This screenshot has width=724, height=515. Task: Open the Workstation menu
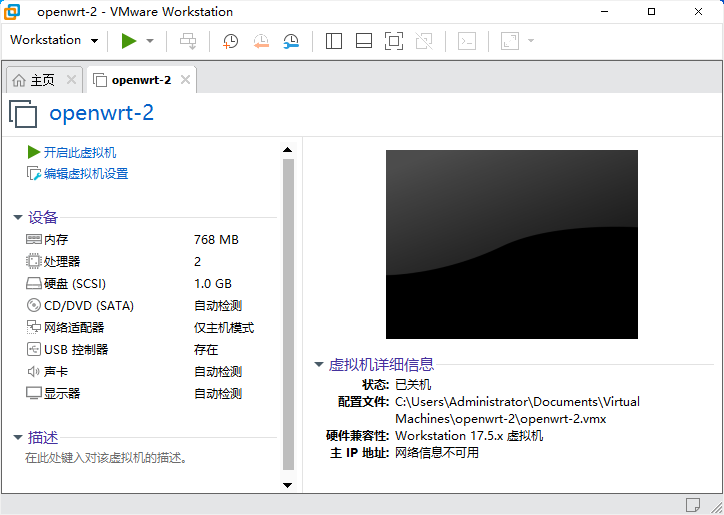coord(54,40)
